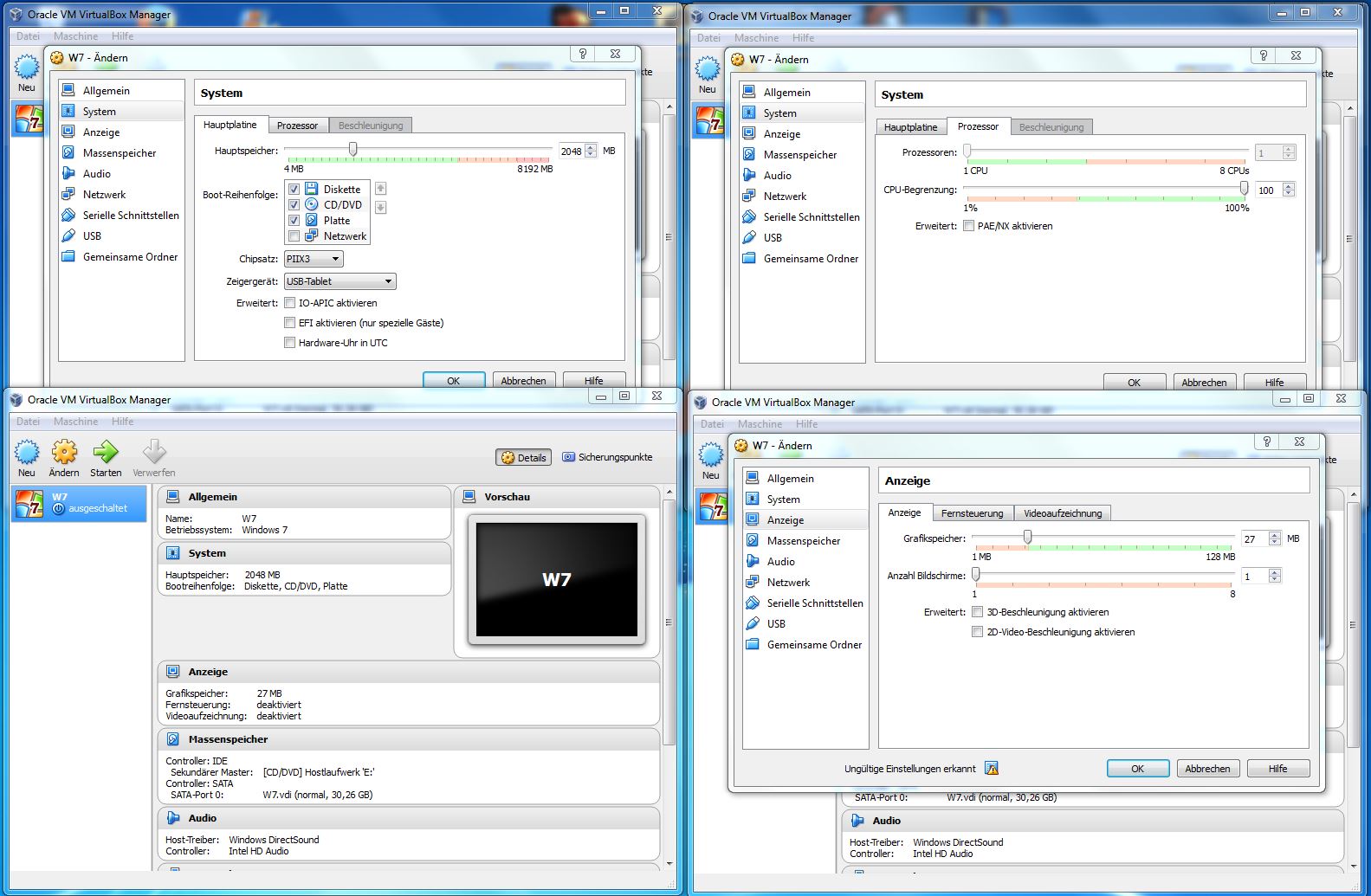Click the greyed Verwerfen arrow icon
The width and height of the screenshot is (1371, 896).
[154, 452]
